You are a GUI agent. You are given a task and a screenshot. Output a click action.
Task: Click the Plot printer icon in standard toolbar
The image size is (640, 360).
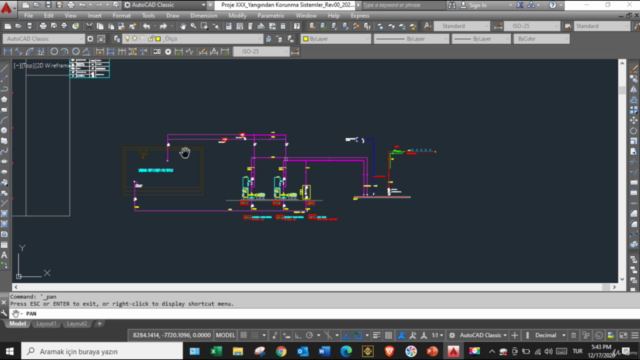[43, 26]
